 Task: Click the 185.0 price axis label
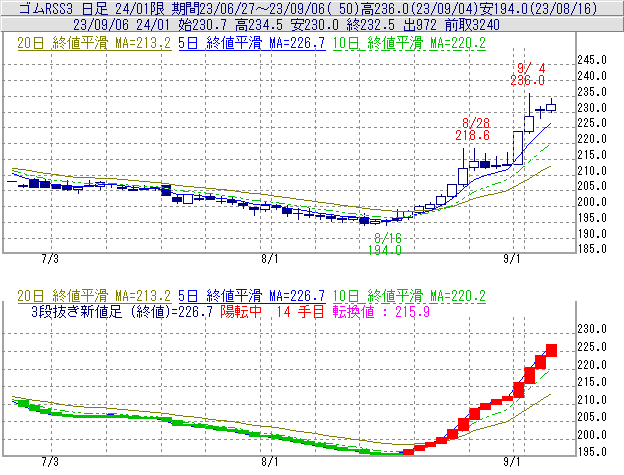click(592, 249)
